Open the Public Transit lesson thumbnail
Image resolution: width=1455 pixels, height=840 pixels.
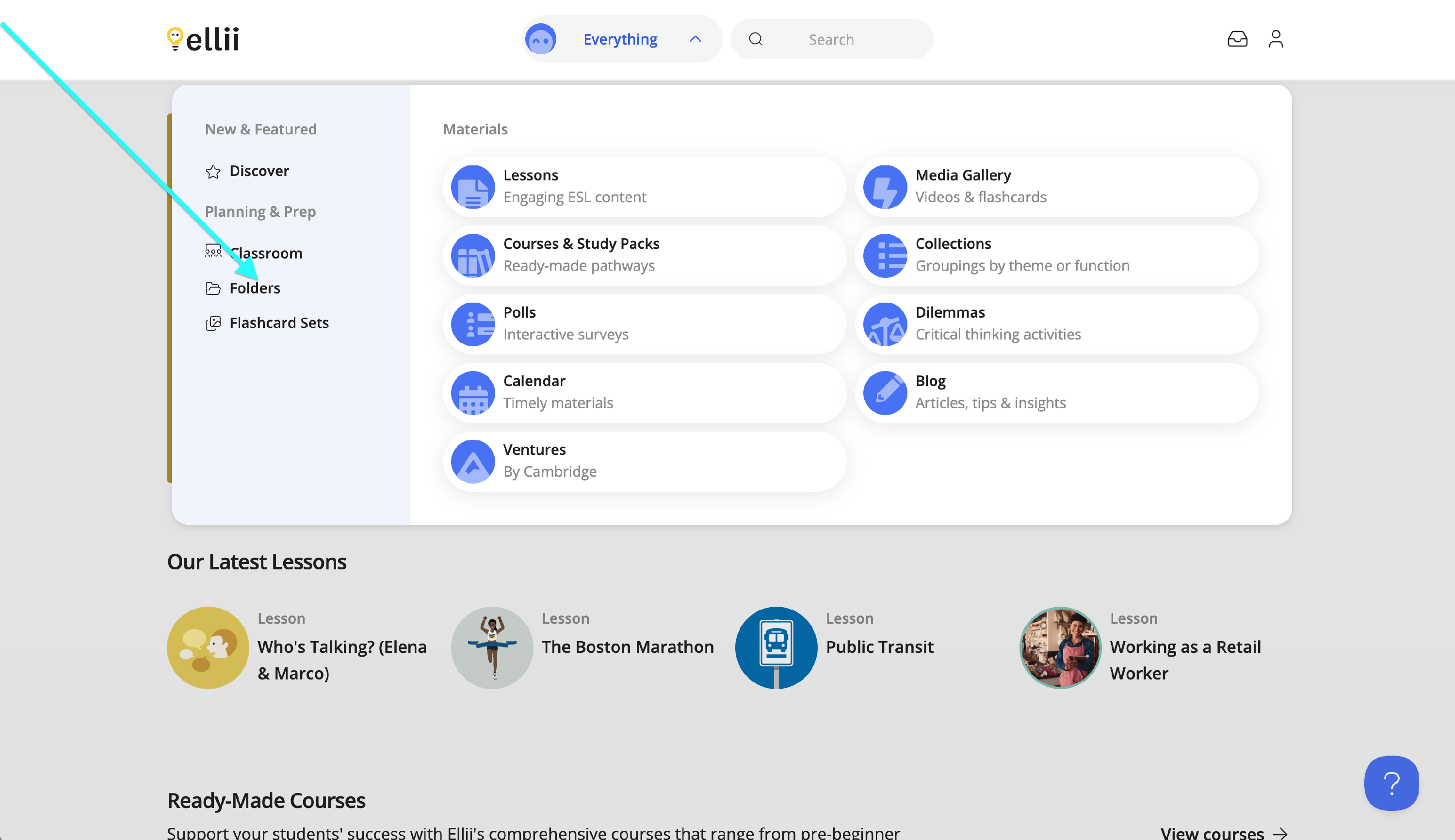(x=776, y=647)
